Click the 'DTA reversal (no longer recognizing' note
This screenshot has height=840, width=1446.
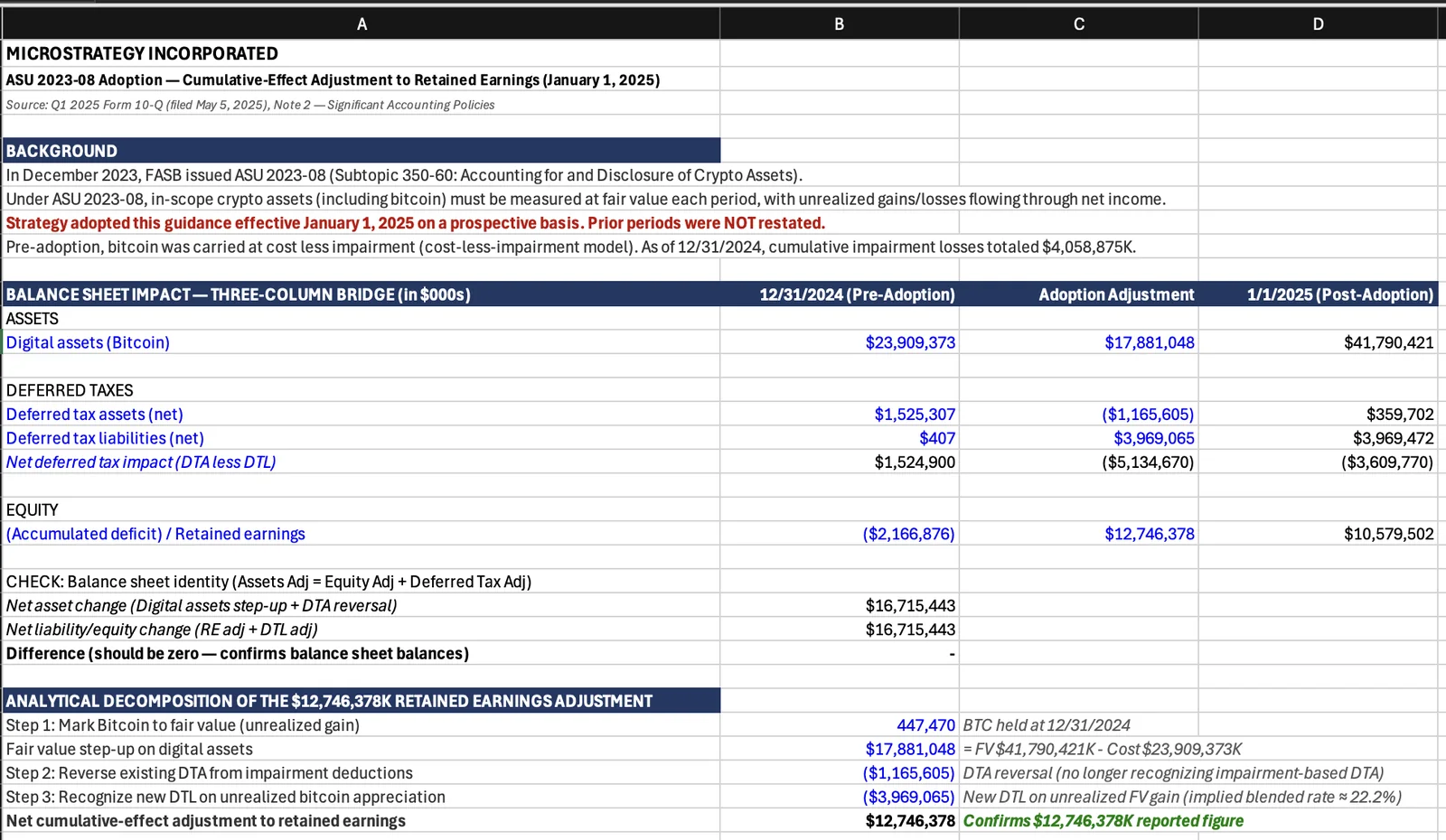(1173, 773)
